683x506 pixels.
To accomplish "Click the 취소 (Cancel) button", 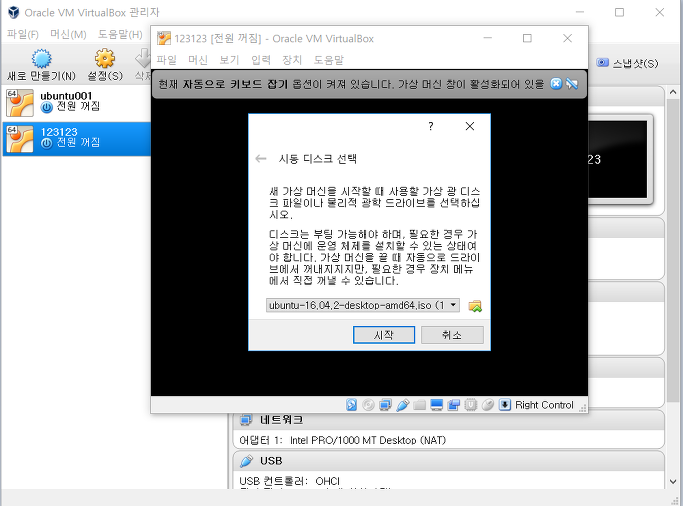I will [452, 335].
